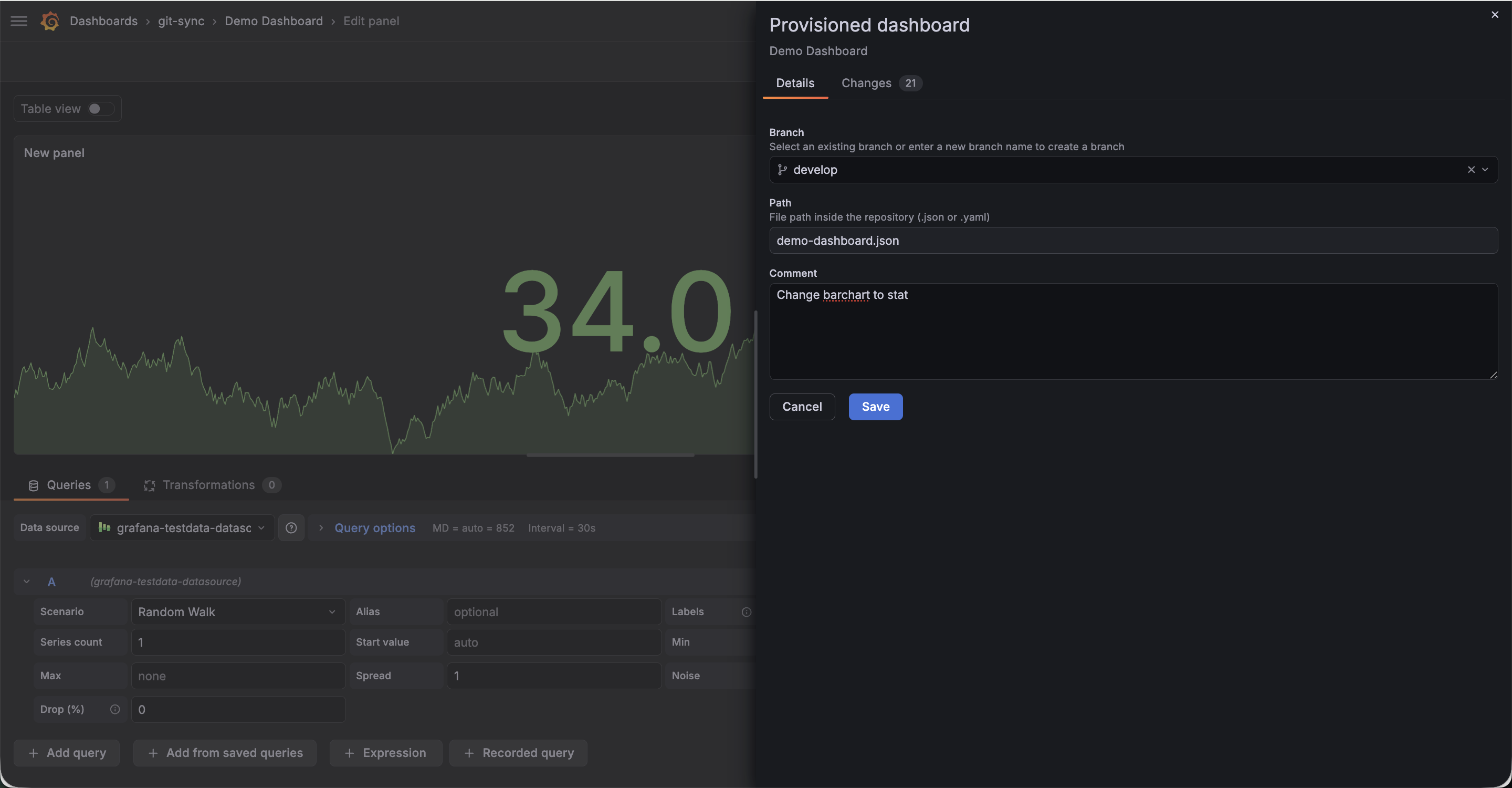
Task: Save the provisioned dashboard
Action: pos(875,406)
